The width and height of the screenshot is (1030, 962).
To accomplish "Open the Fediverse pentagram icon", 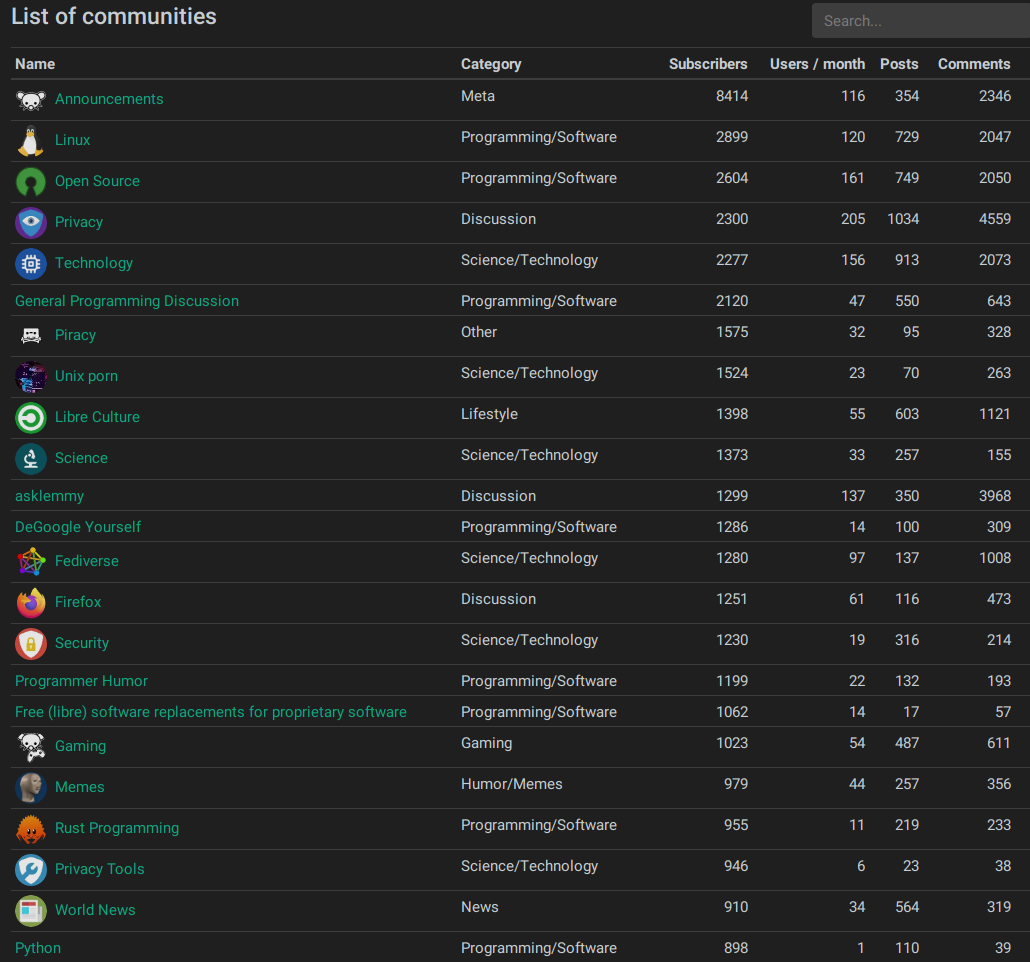I will (31, 562).
